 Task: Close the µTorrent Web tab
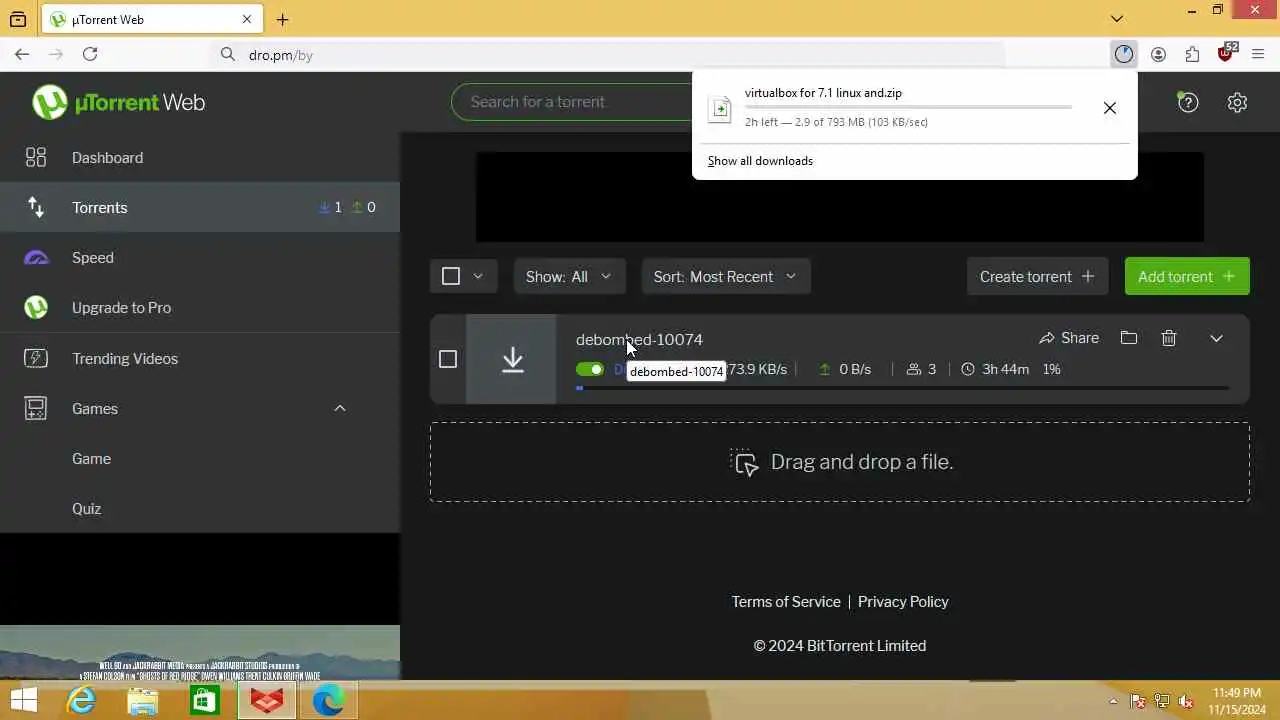247,19
